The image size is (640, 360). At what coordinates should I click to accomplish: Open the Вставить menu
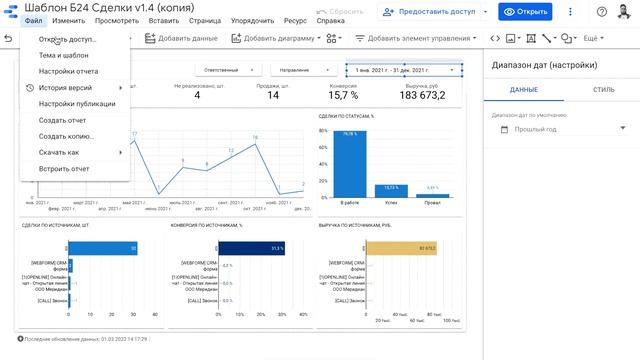[164, 20]
